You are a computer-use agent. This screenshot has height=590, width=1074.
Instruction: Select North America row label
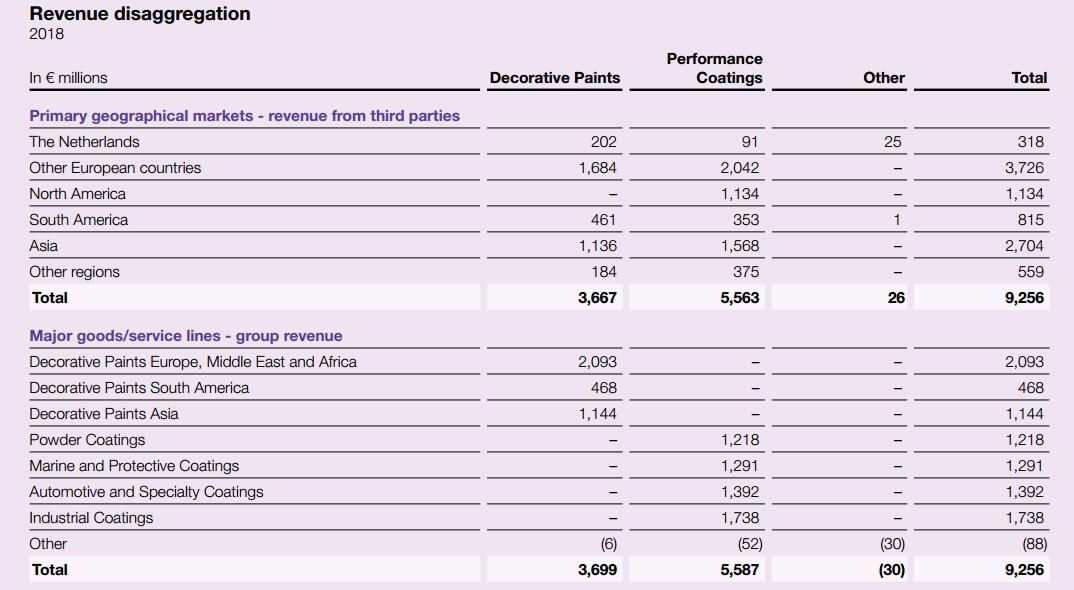[x=77, y=194]
